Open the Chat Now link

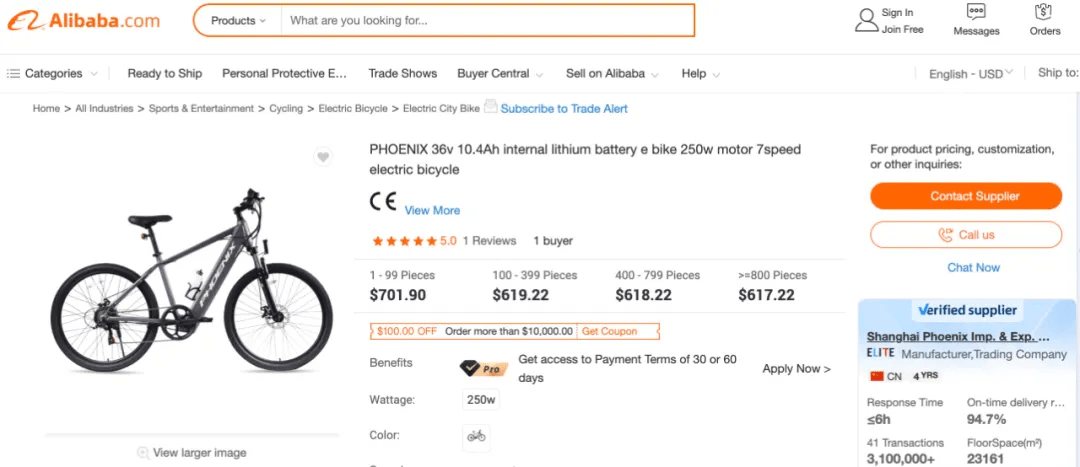973,267
